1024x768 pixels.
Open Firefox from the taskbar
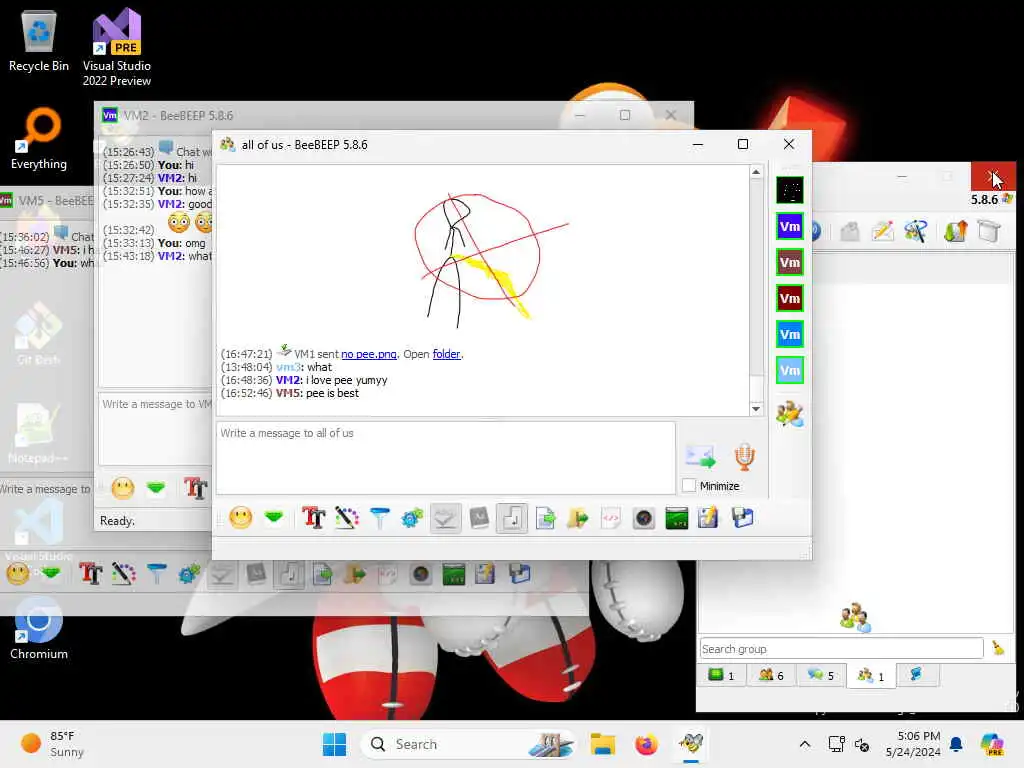coord(646,744)
